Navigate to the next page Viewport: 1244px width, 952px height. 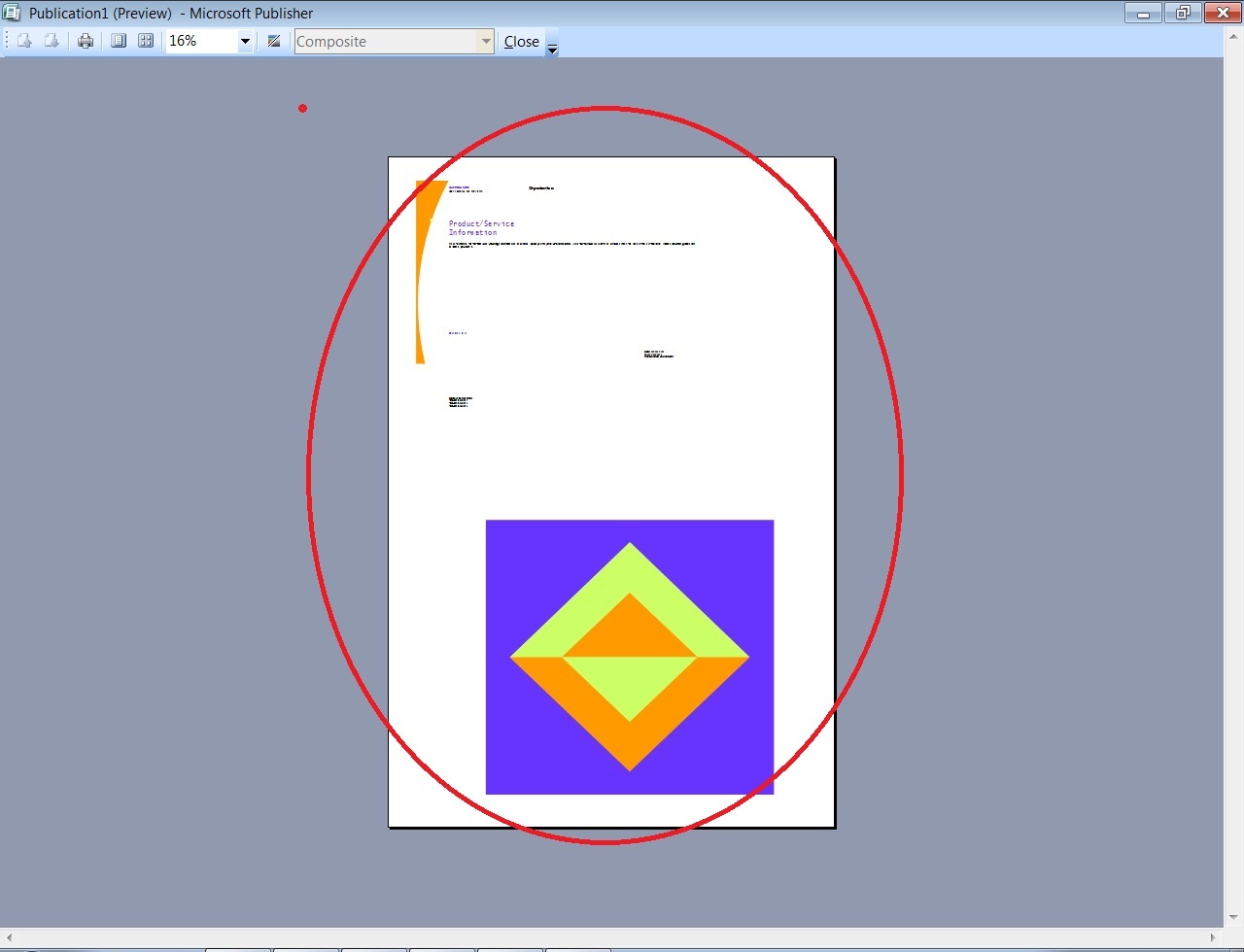[52, 41]
